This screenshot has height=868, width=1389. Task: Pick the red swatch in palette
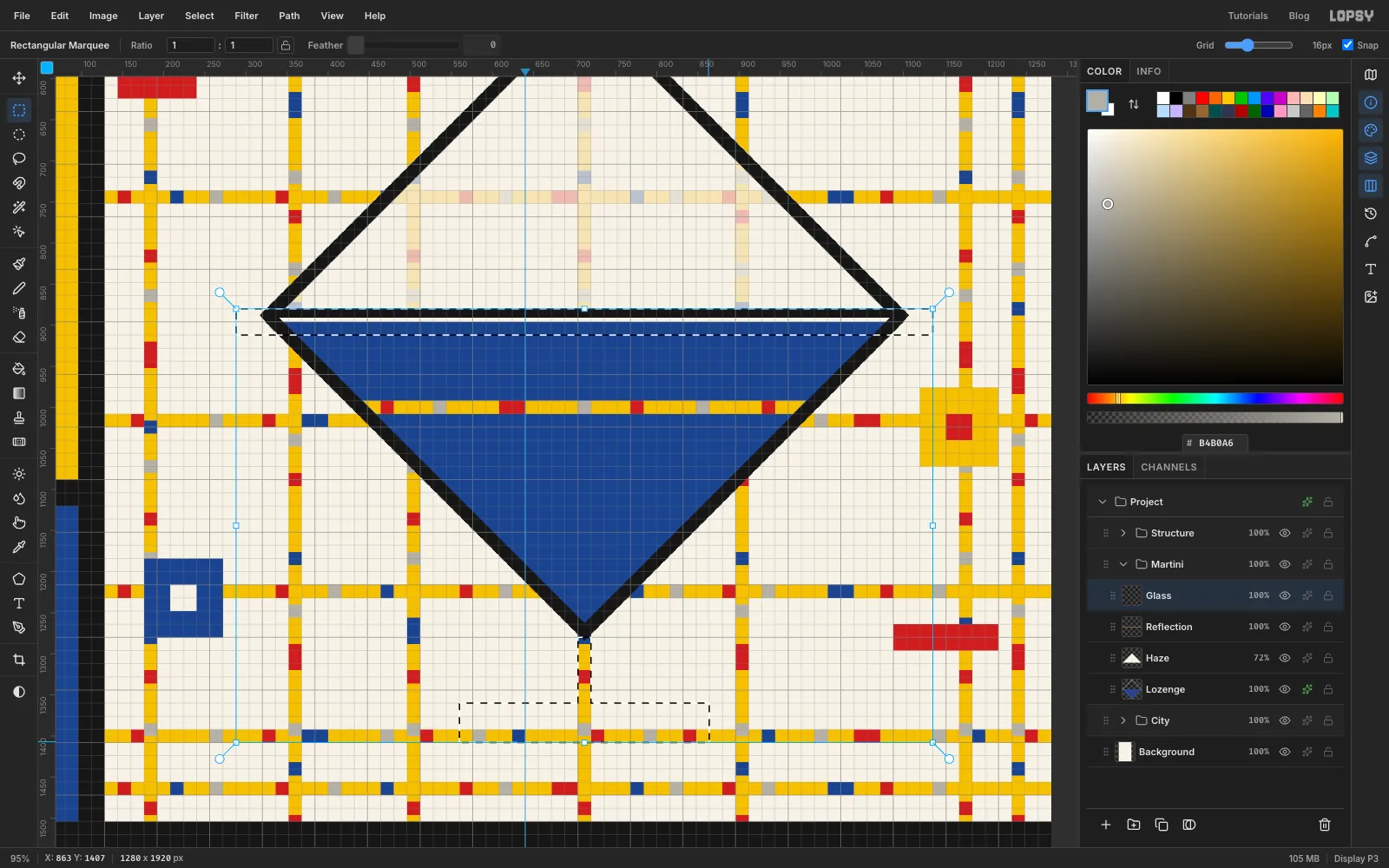click(1202, 98)
